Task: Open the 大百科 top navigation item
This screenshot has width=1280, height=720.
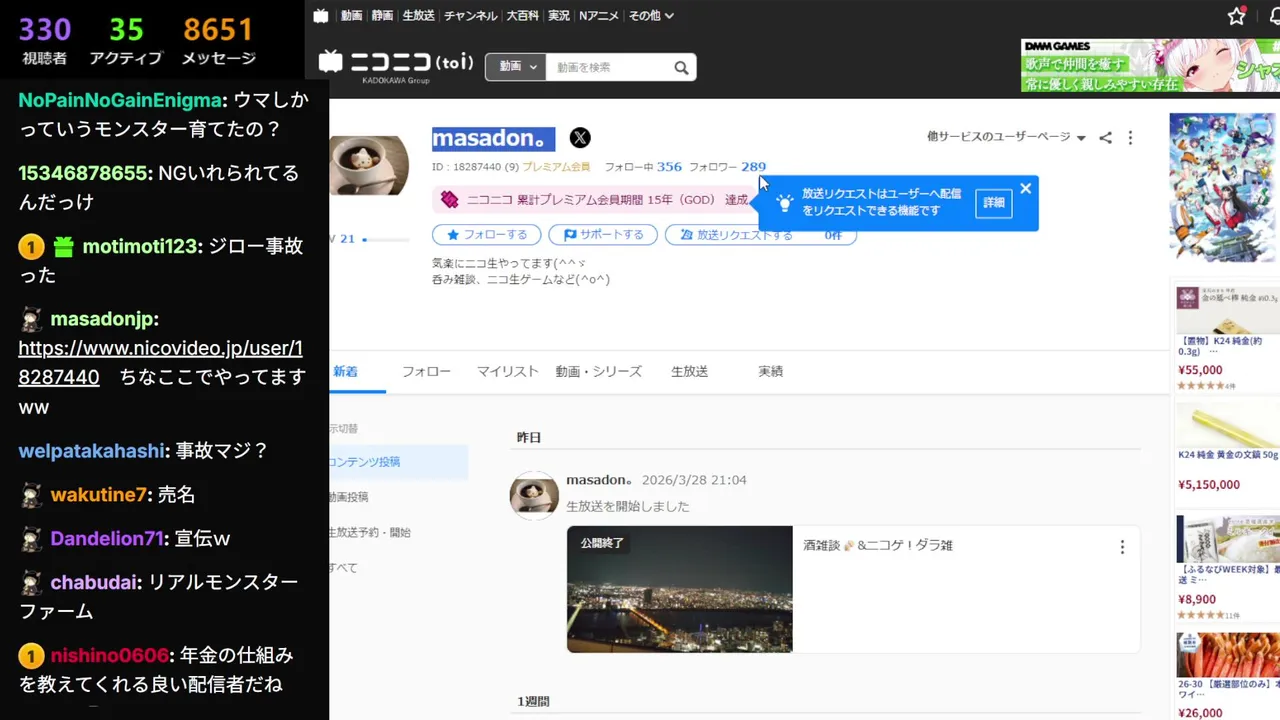Action: pyautogui.click(x=523, y=16)
